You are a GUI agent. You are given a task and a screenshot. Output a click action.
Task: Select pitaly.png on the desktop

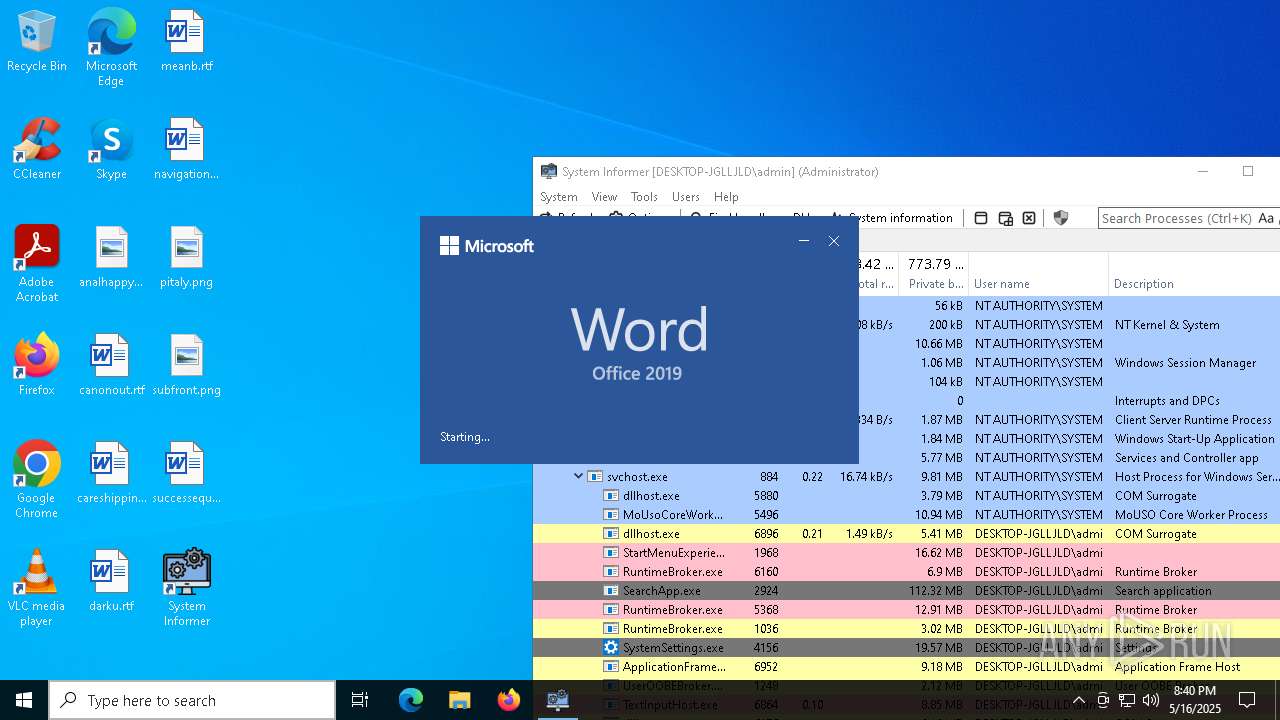pos(186,258)
